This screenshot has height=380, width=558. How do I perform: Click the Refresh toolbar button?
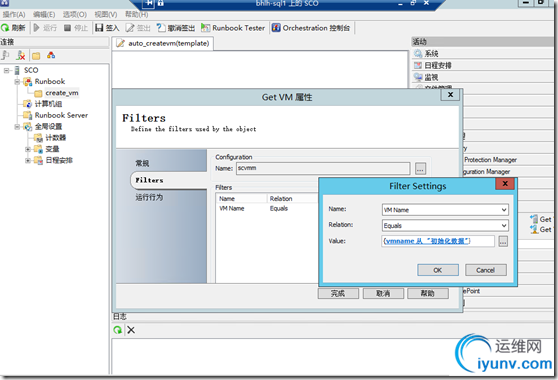(x=13, y=28)
